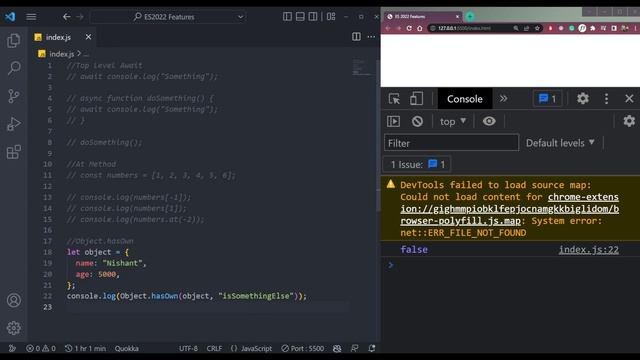Close the index.js editor tab

click(88, 37)
